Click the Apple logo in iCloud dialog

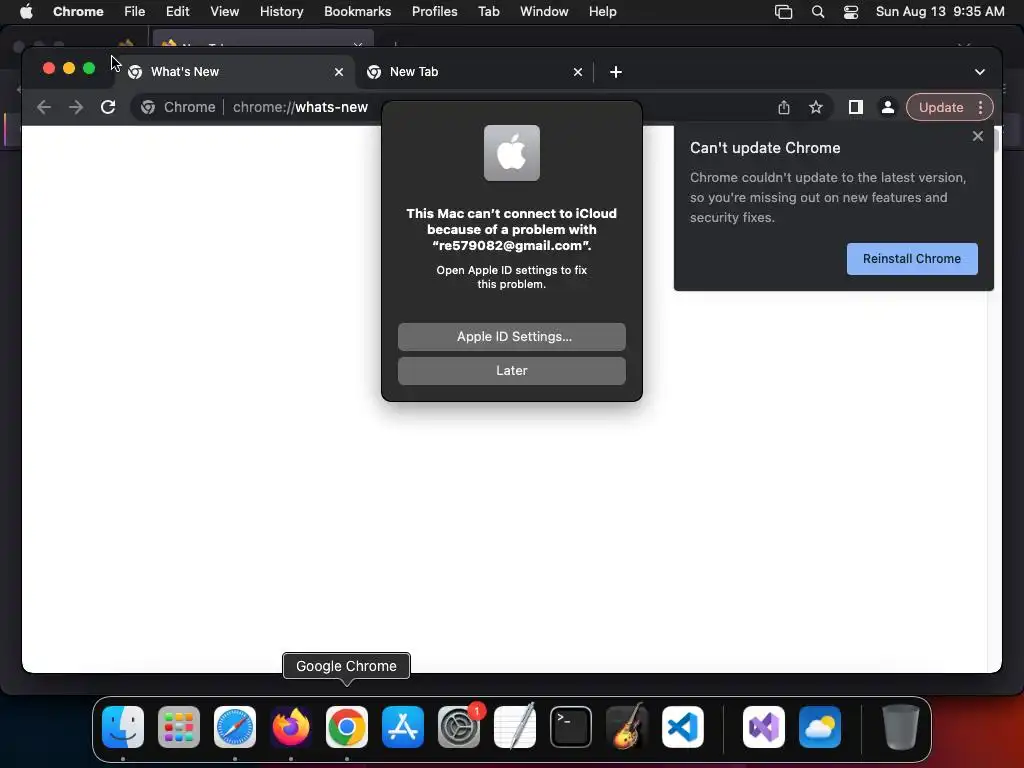[511, 153]
